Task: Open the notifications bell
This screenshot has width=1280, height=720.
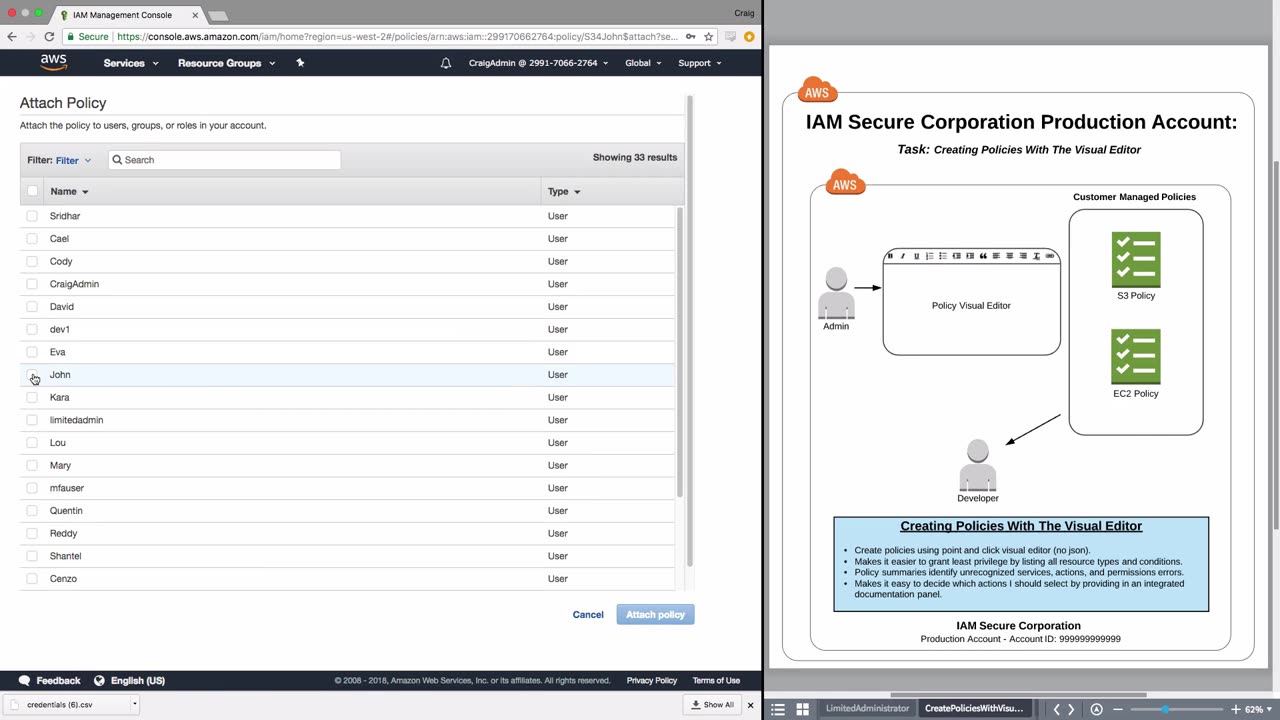Action: [x=446, y=63]
